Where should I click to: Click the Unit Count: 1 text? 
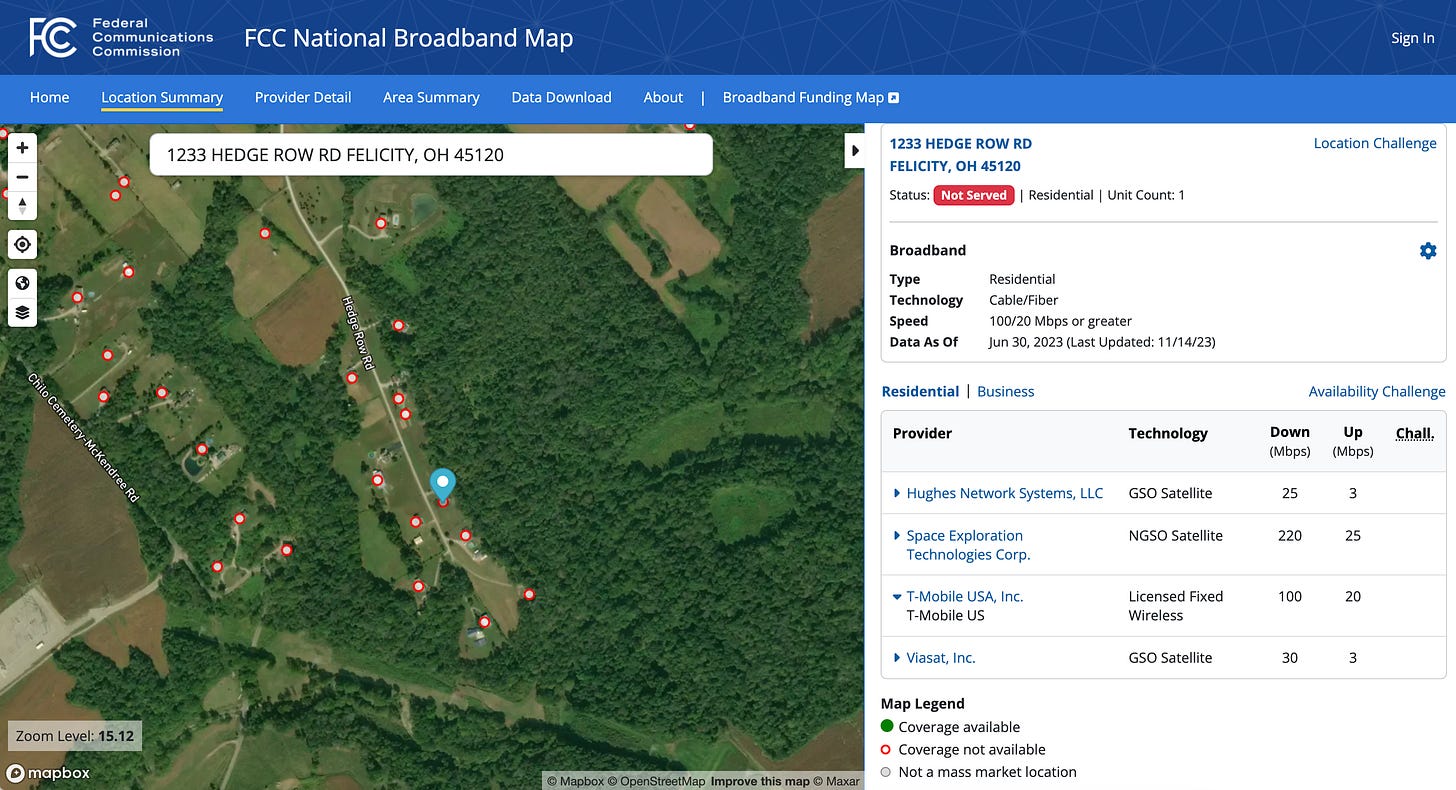point(1146,195)
